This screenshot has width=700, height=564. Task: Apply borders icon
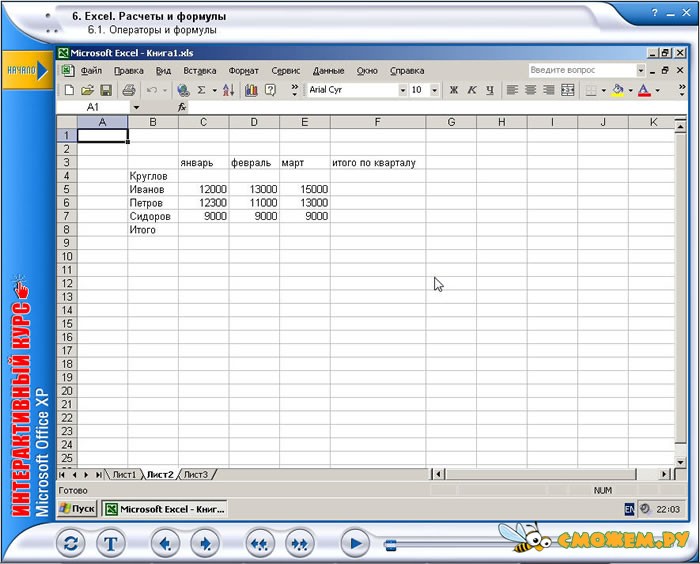(591, 90)
